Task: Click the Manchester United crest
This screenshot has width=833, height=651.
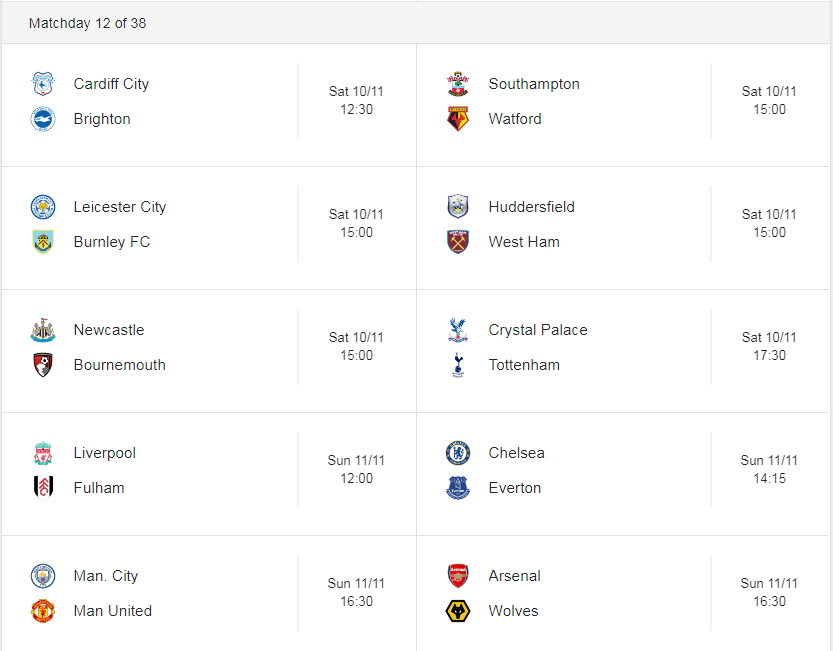Action: (42, 611)
